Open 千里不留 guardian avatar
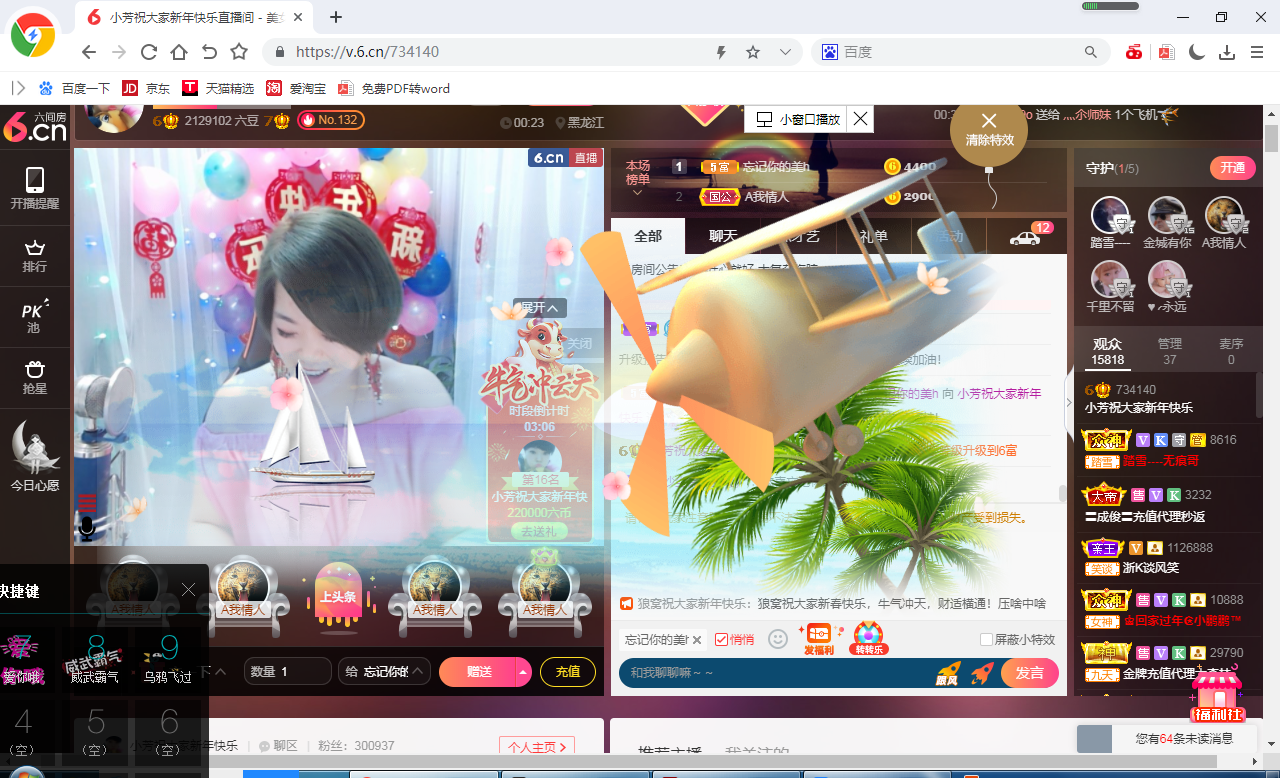1280x778 pixels. coord(1110,280)
